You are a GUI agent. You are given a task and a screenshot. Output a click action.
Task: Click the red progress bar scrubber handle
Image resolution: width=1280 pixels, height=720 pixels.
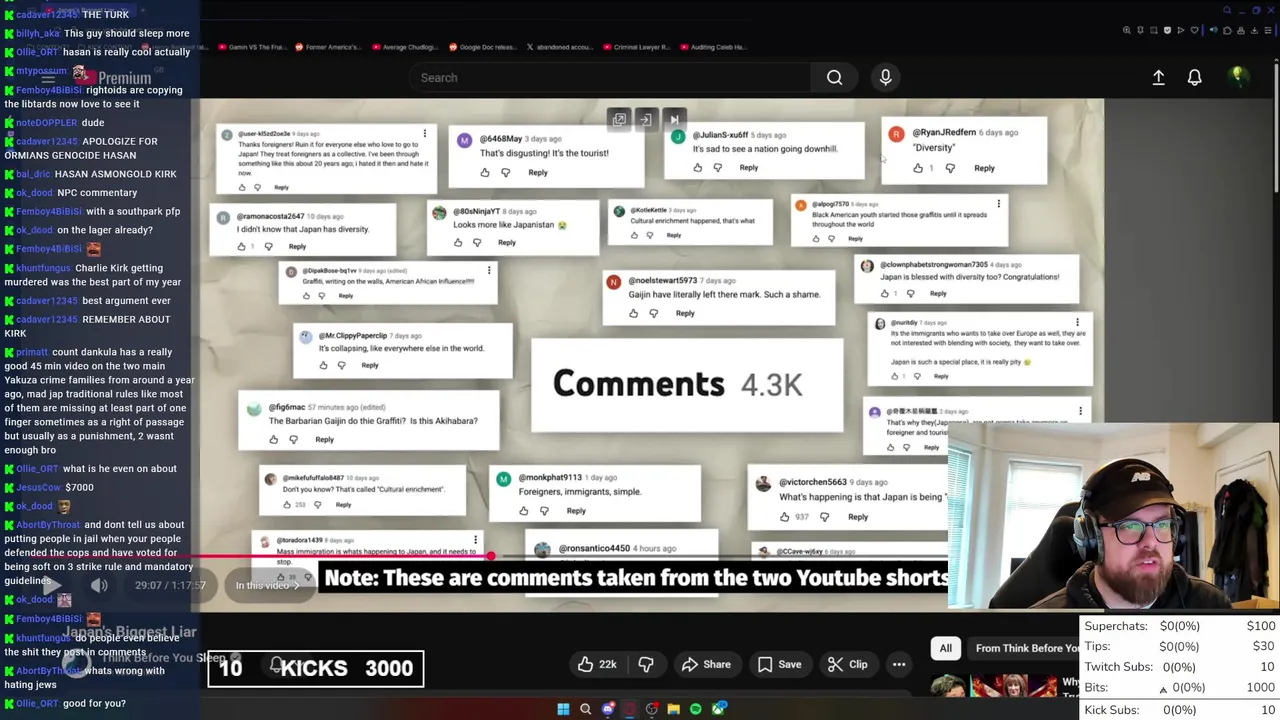[x=490, y=556]
